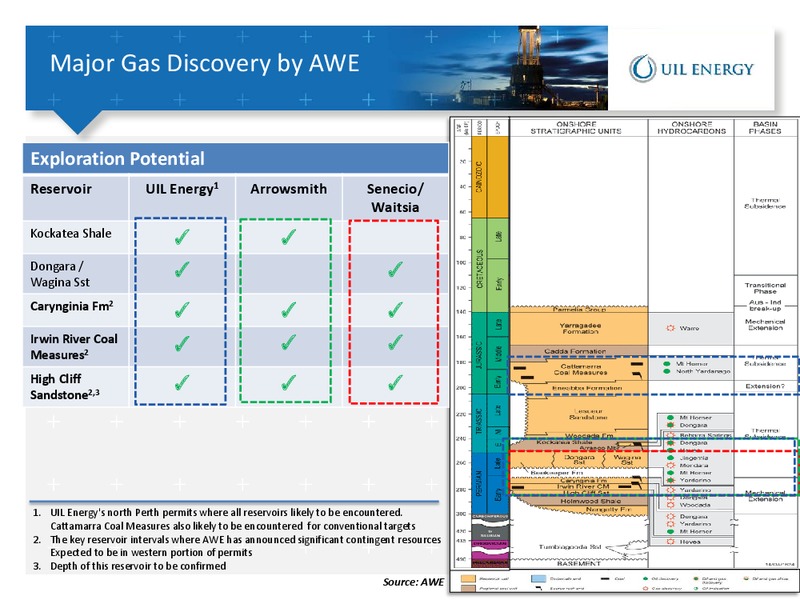Click the 'BASIN PHASES' chart header
The height and width of the screenshot is (600, 800).
(765, 128)
